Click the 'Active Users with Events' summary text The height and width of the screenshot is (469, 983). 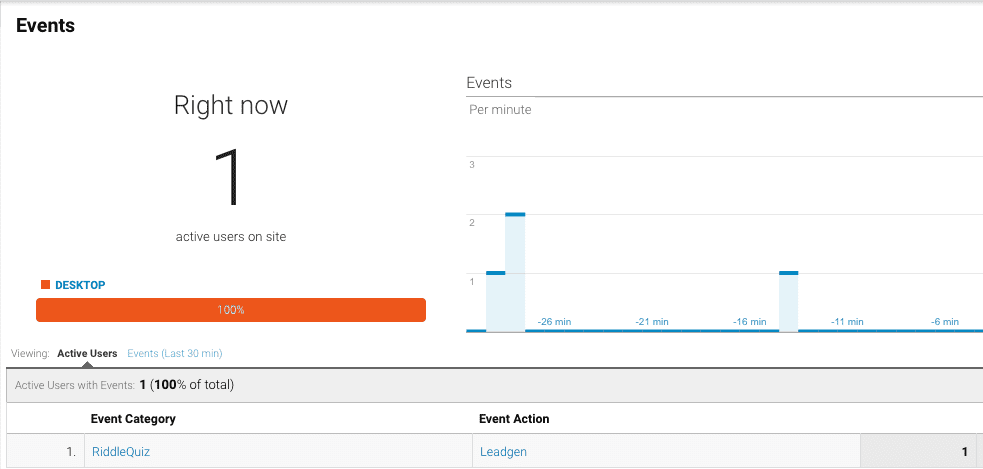click(x=124, y=385)
